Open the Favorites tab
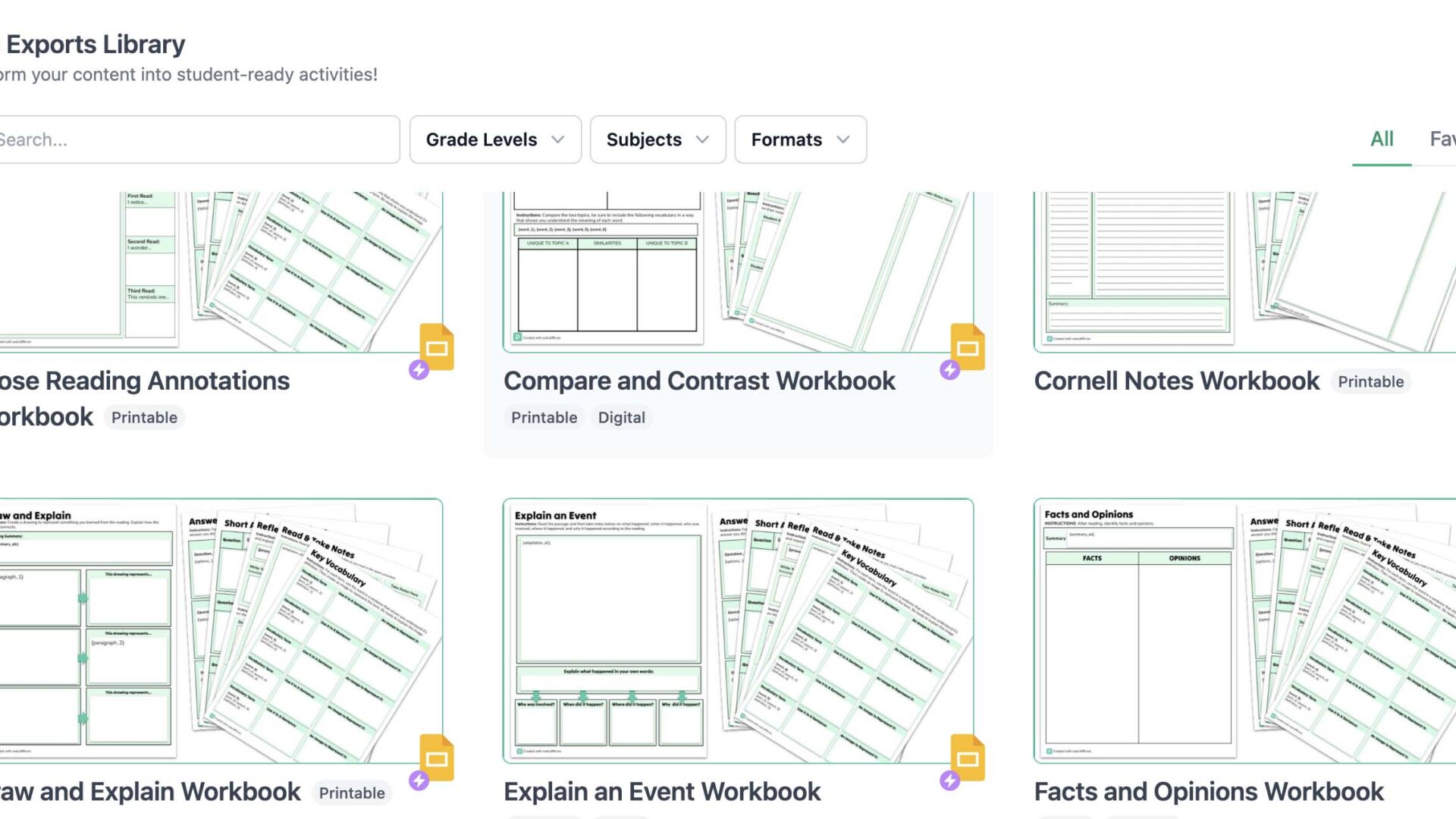Image resolution: width=1456 pixels, height=819 pixels. 1443,139
